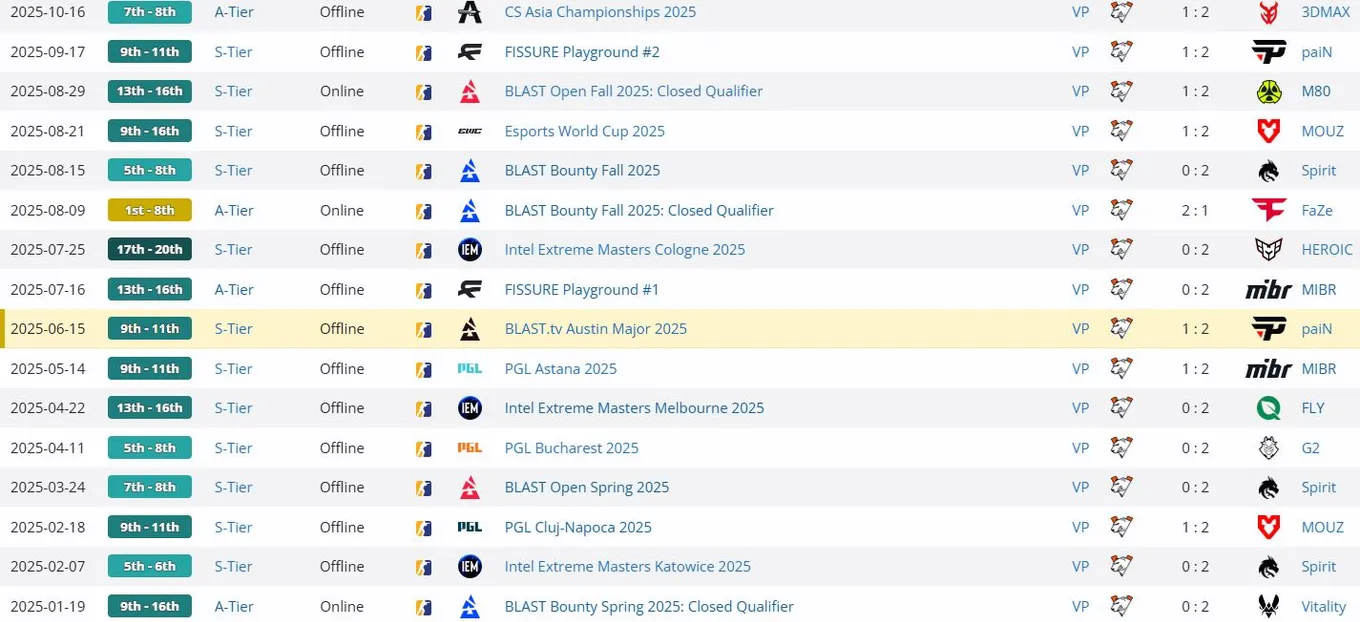Open BLAST Bounty Spring 2025: Closed Qualifier
The image size is (1360, 622).
pos(649,606)
